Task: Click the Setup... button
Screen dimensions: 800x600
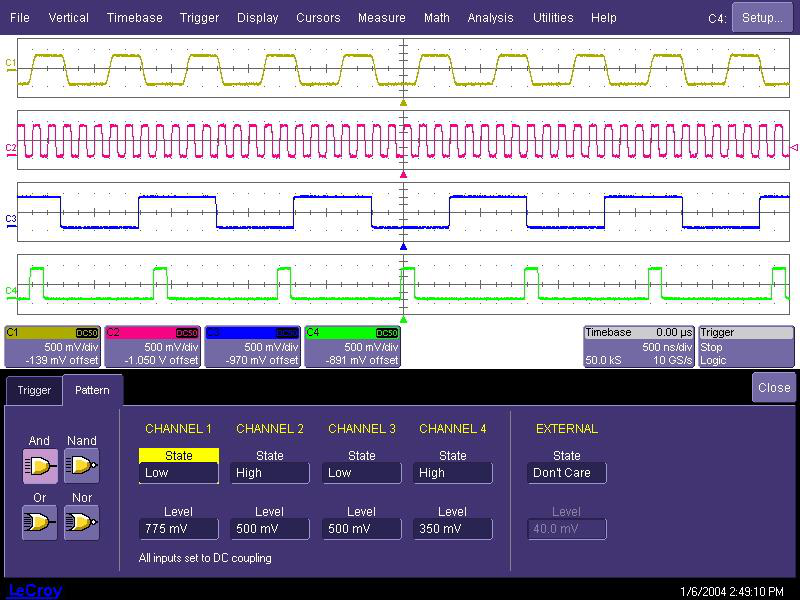Action: (x=762, y=17)
